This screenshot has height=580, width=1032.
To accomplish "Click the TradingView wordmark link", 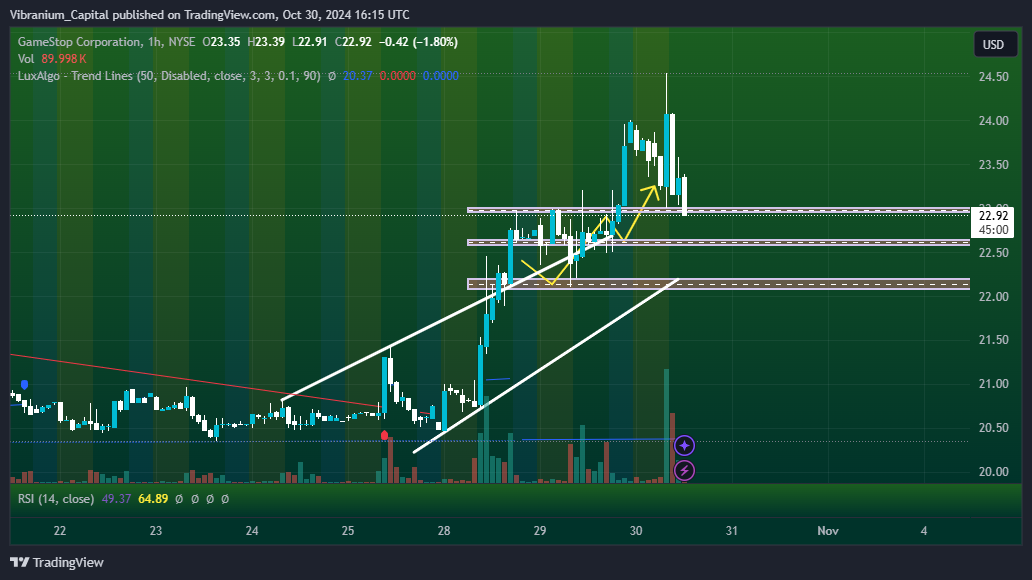I will point(68,562).
